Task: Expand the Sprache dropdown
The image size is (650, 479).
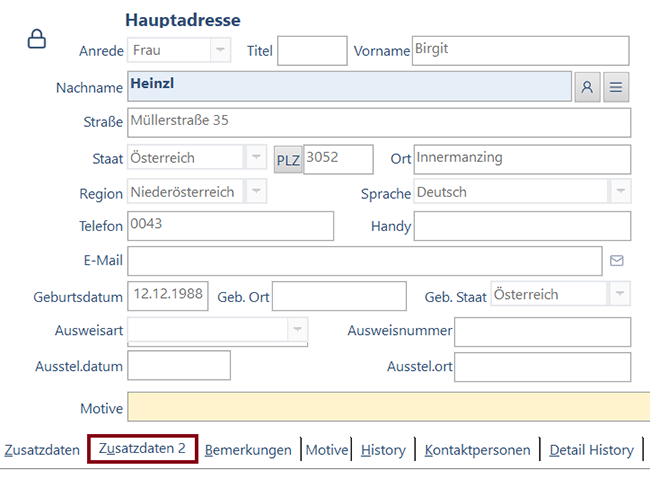Action: click(x=620, y=192)
